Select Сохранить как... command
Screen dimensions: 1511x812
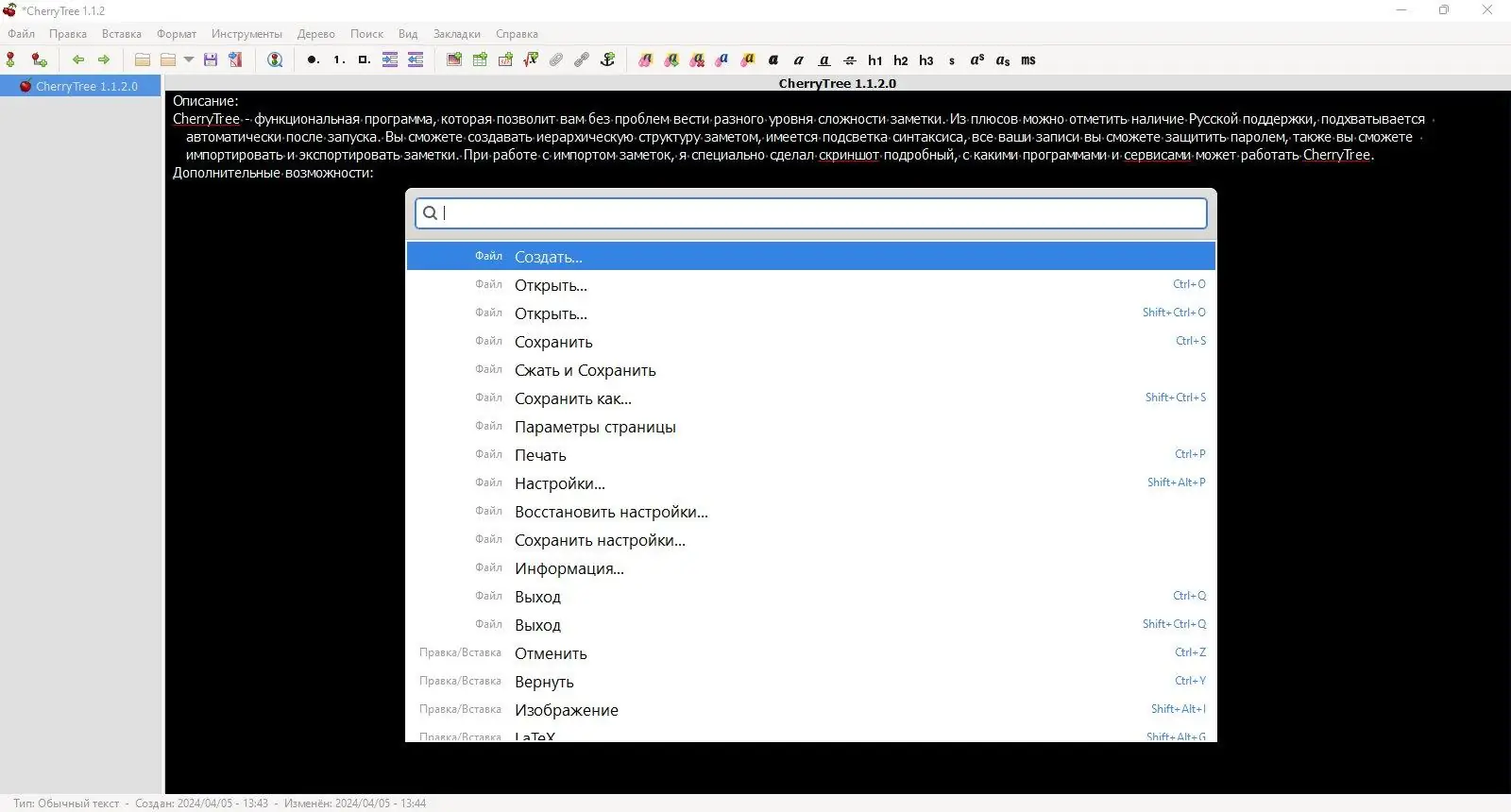[x=811, y=398]
